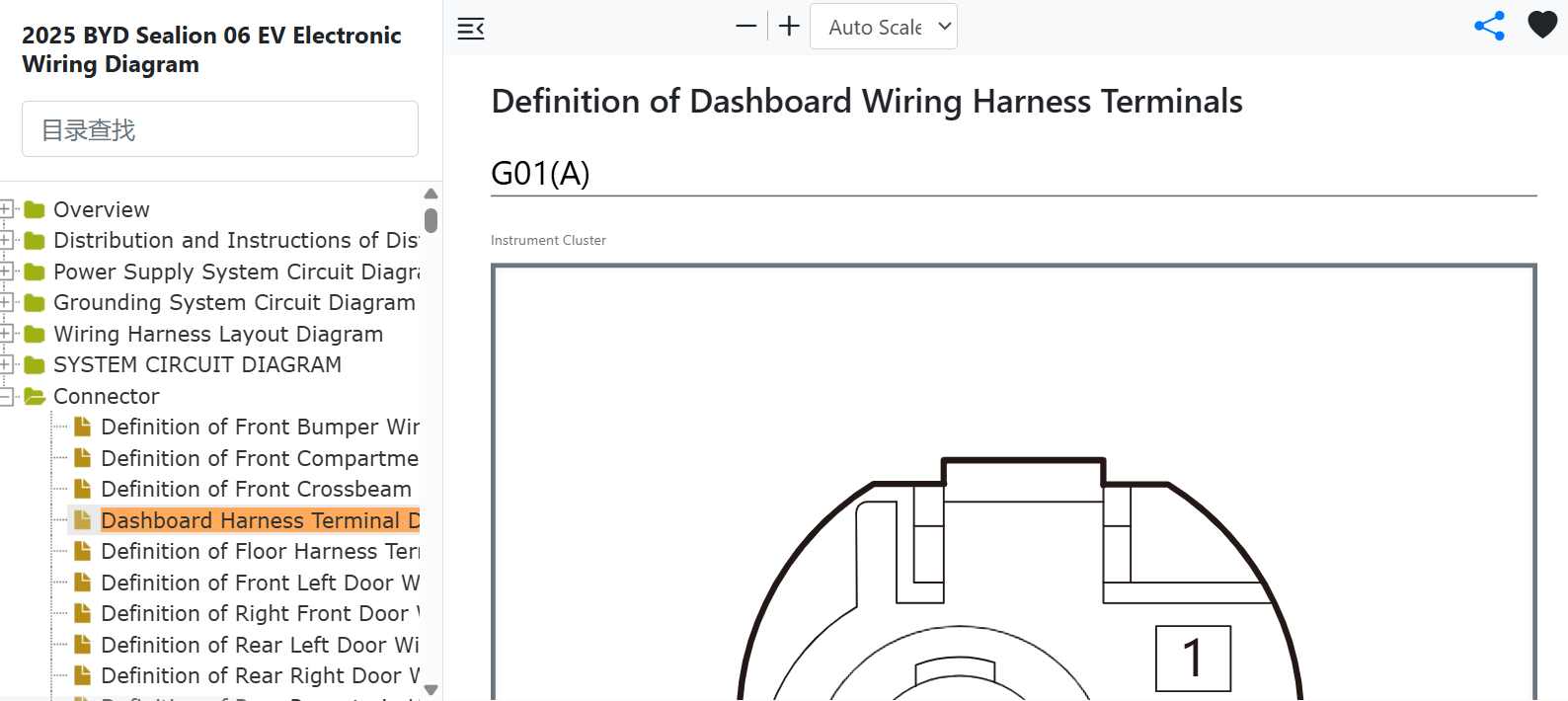The width and height of the screenshot is (1568, 701).
Task: Click the Power Supply System folder icon
Action: point(35,272)
